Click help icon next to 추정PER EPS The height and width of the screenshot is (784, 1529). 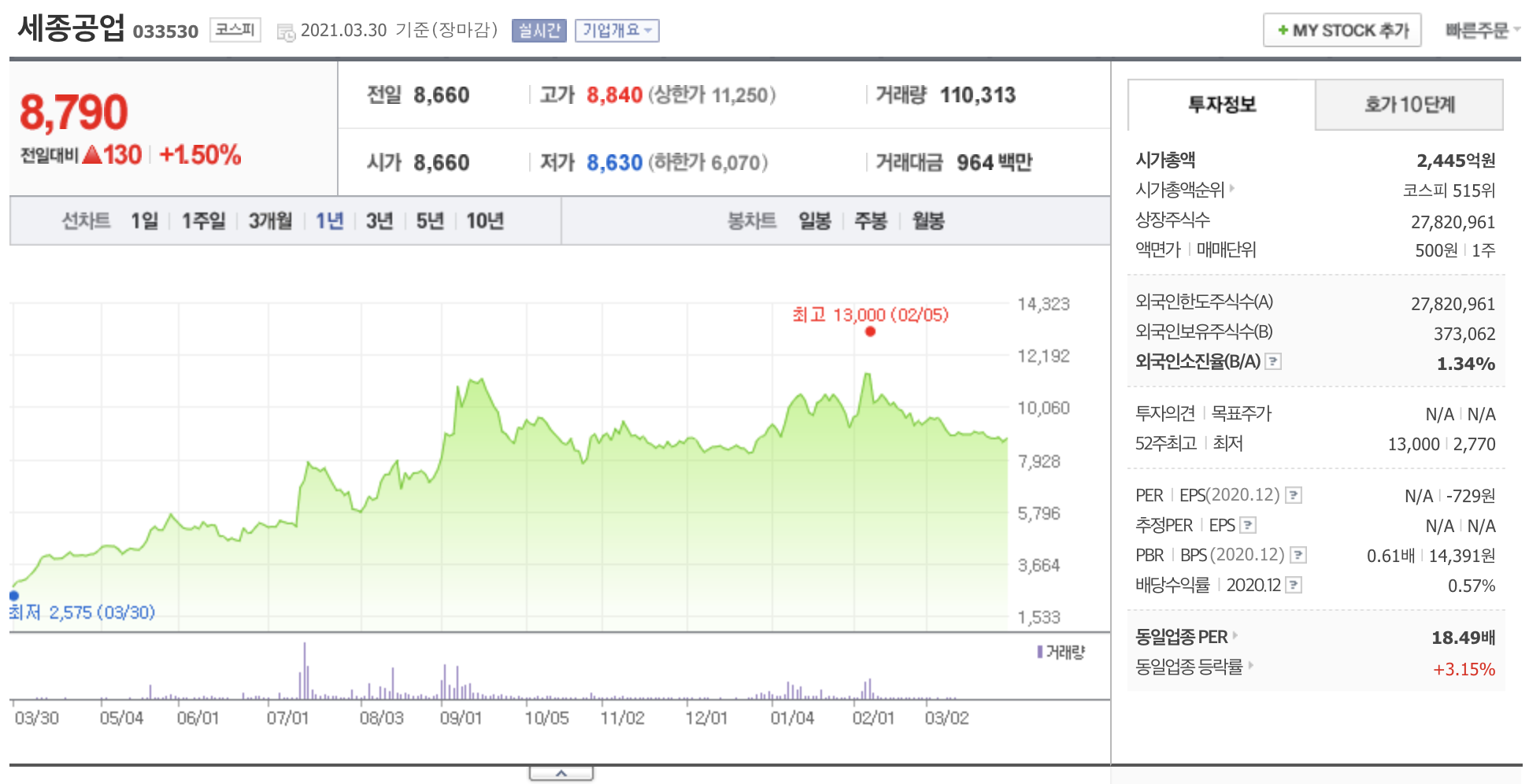(x=1248, y=525)
